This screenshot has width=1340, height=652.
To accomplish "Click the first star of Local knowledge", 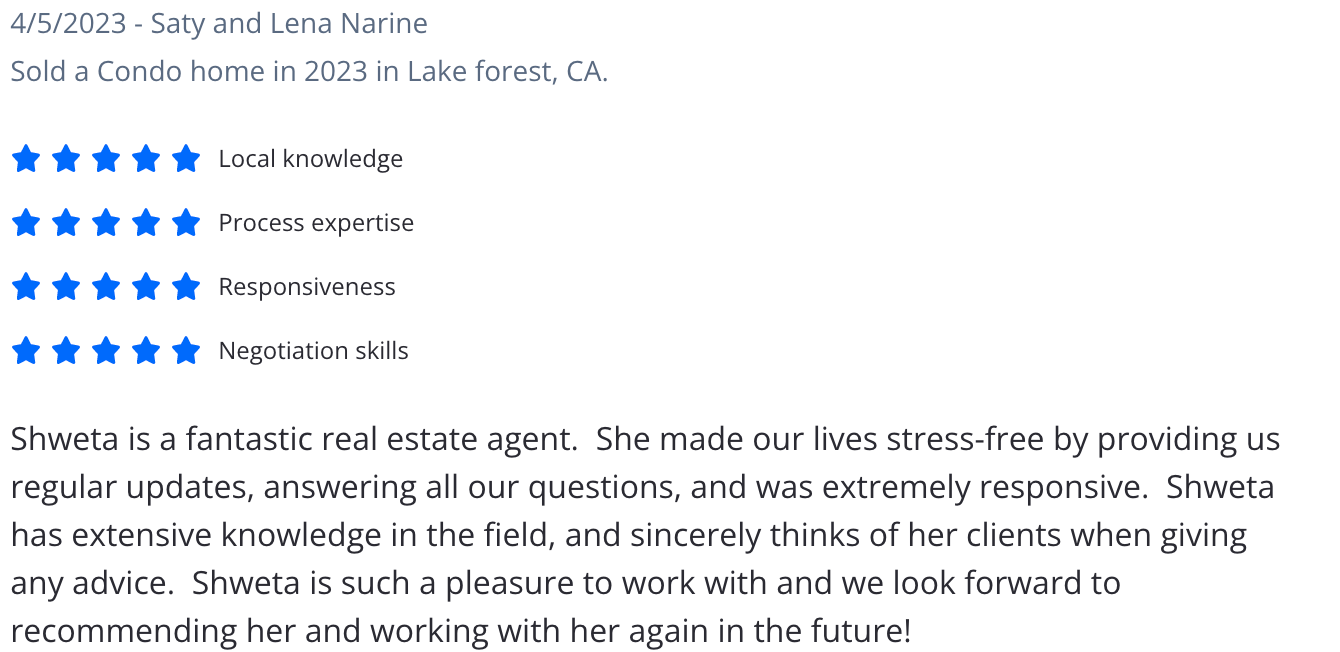I will tap(26, 158).
